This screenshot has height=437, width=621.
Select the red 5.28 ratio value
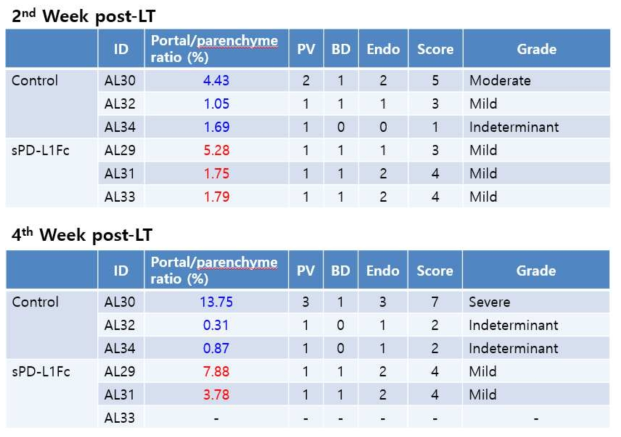tap(216, 151)
